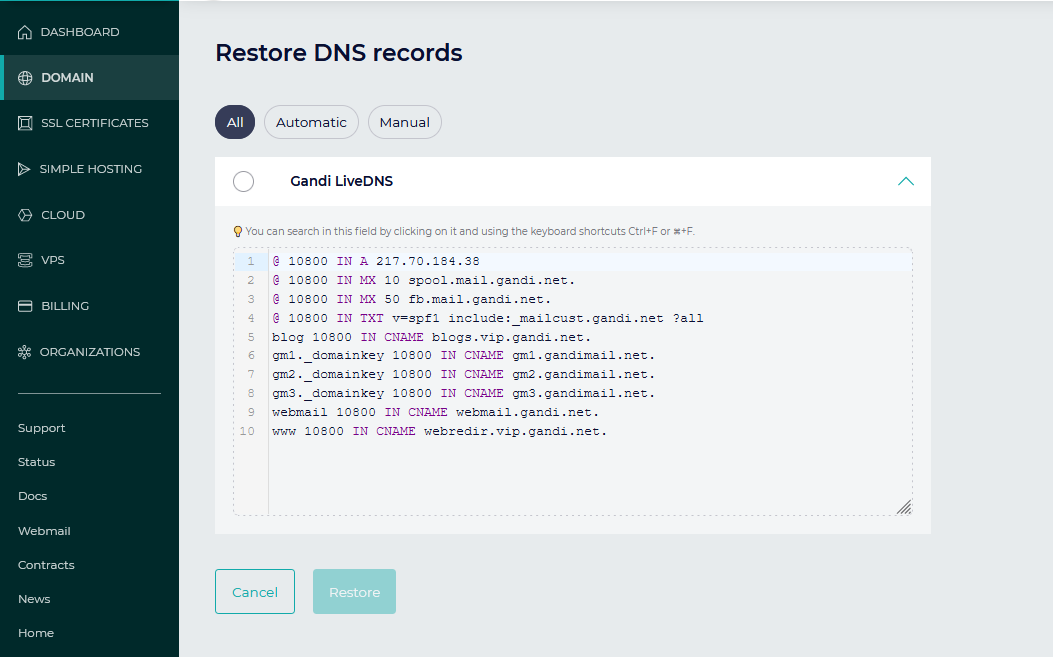The height and width of the screenshot is (657, 1053).
Task: Open the Support link
Action: click(x=42, y=428)
